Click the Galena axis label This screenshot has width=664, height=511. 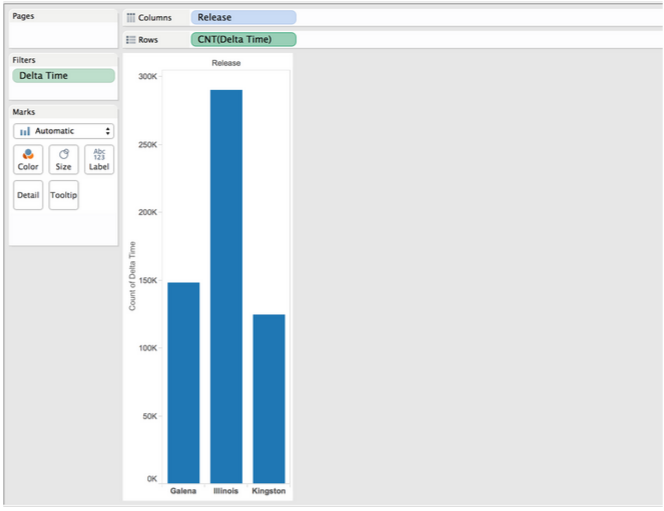click(x=183, y=491)
